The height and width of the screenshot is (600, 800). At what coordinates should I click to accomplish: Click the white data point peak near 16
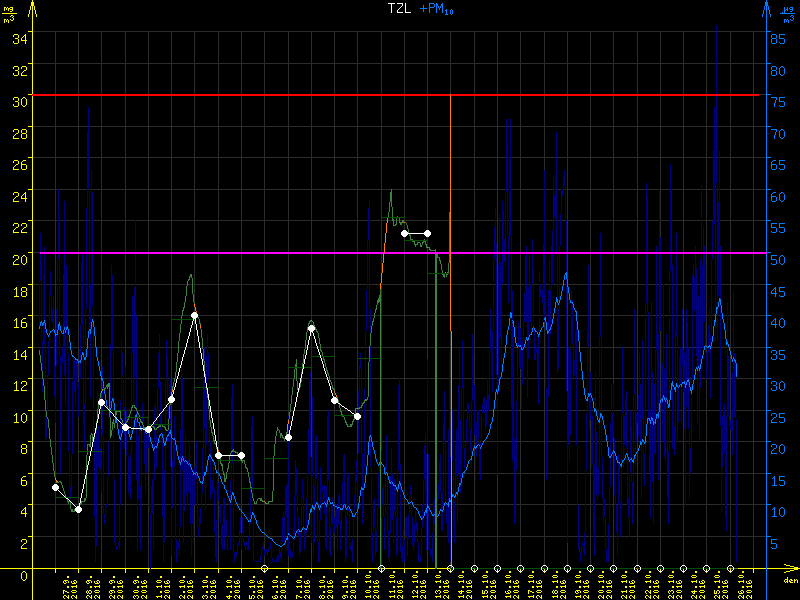pyautogui.click(x=195, y=315)
